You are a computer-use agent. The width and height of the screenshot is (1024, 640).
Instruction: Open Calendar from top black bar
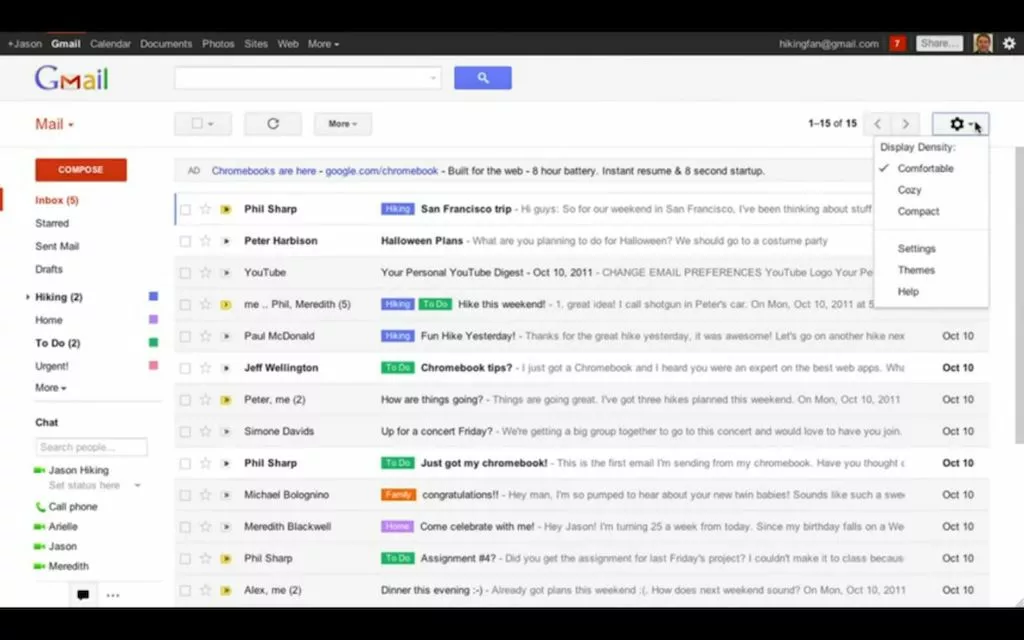(x=110, y=44)
